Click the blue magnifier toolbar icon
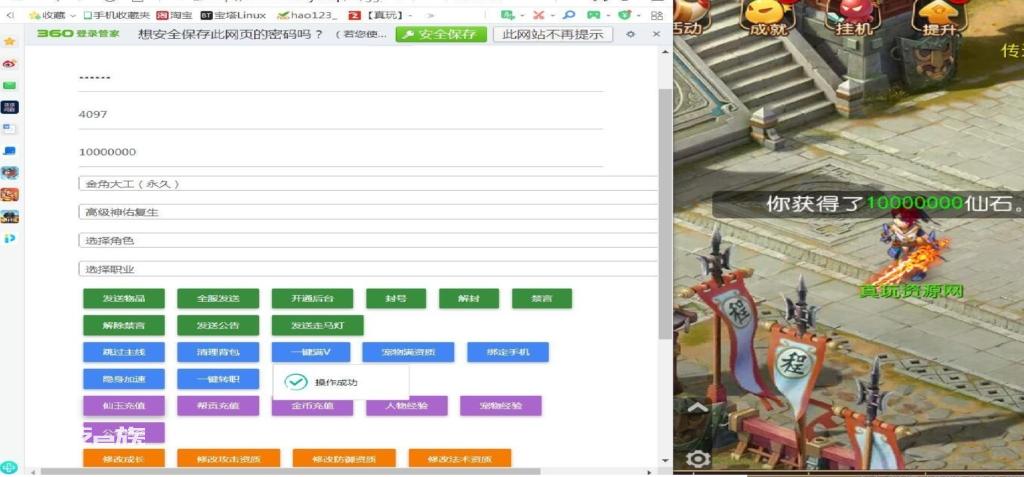Image resolution: width=1024 pixels, height=477 pixels. point(569,14)
